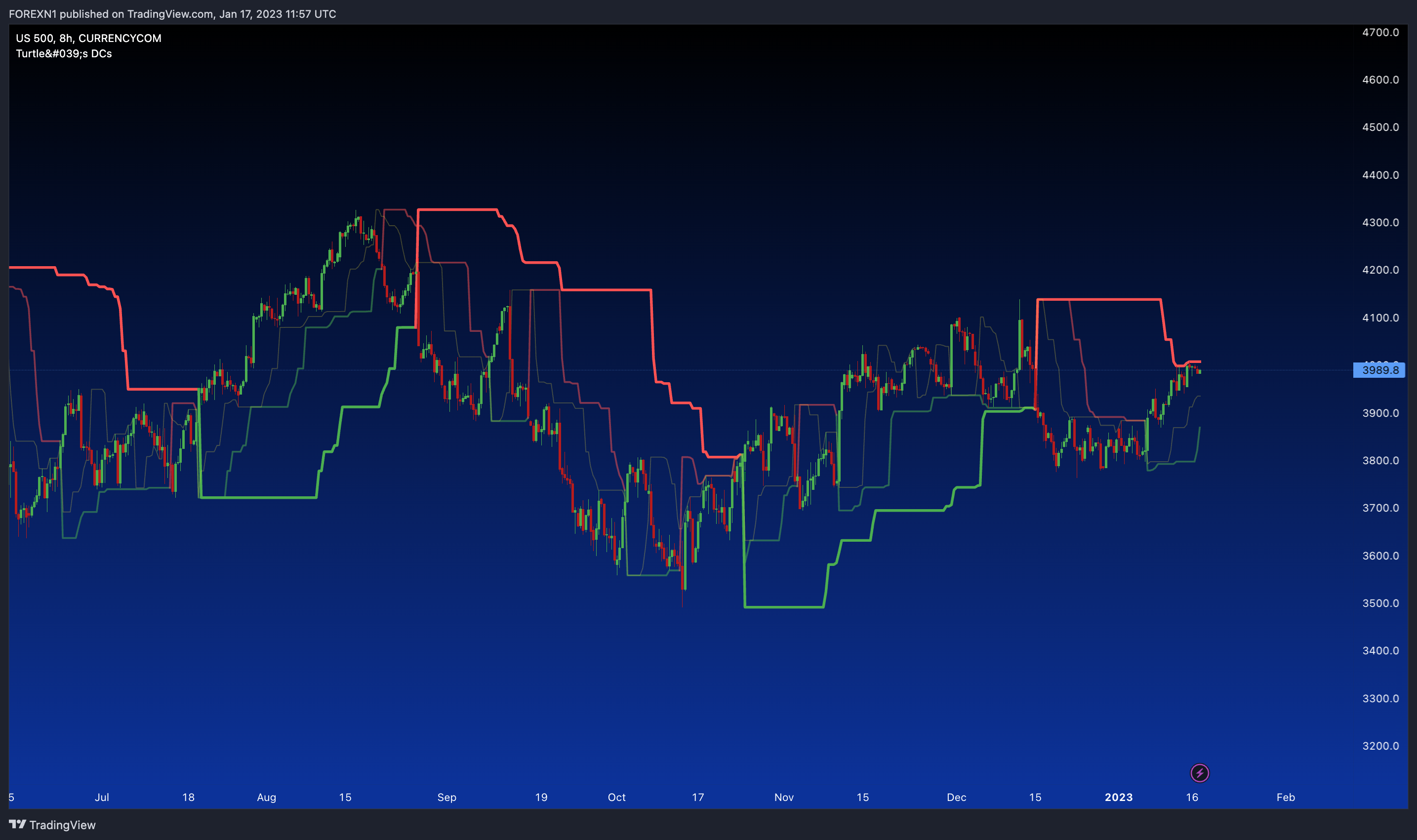Click the Turtle's DCs indicator label
1417x840 pixels.
[x=64, y=54]
